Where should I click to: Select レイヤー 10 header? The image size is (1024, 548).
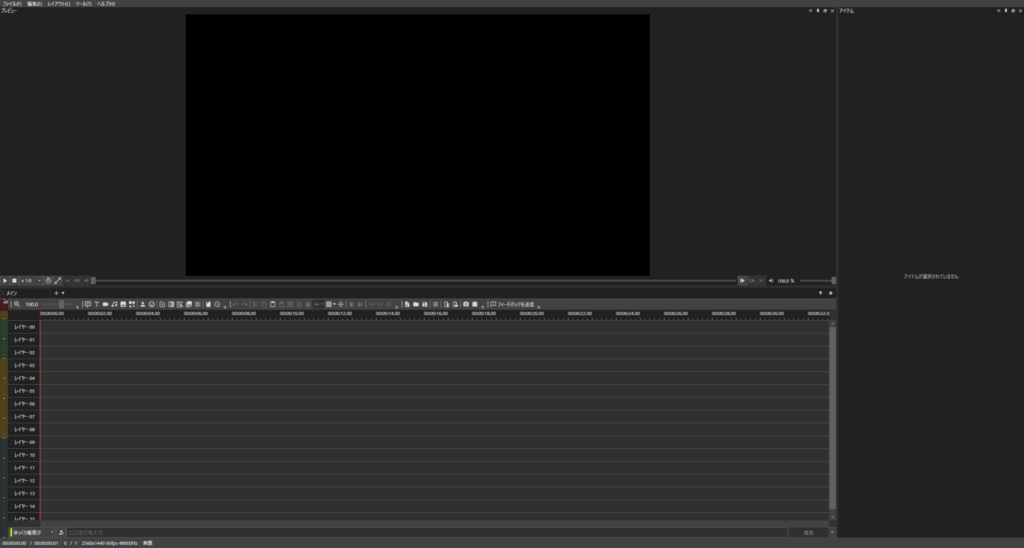coord(24,455)
